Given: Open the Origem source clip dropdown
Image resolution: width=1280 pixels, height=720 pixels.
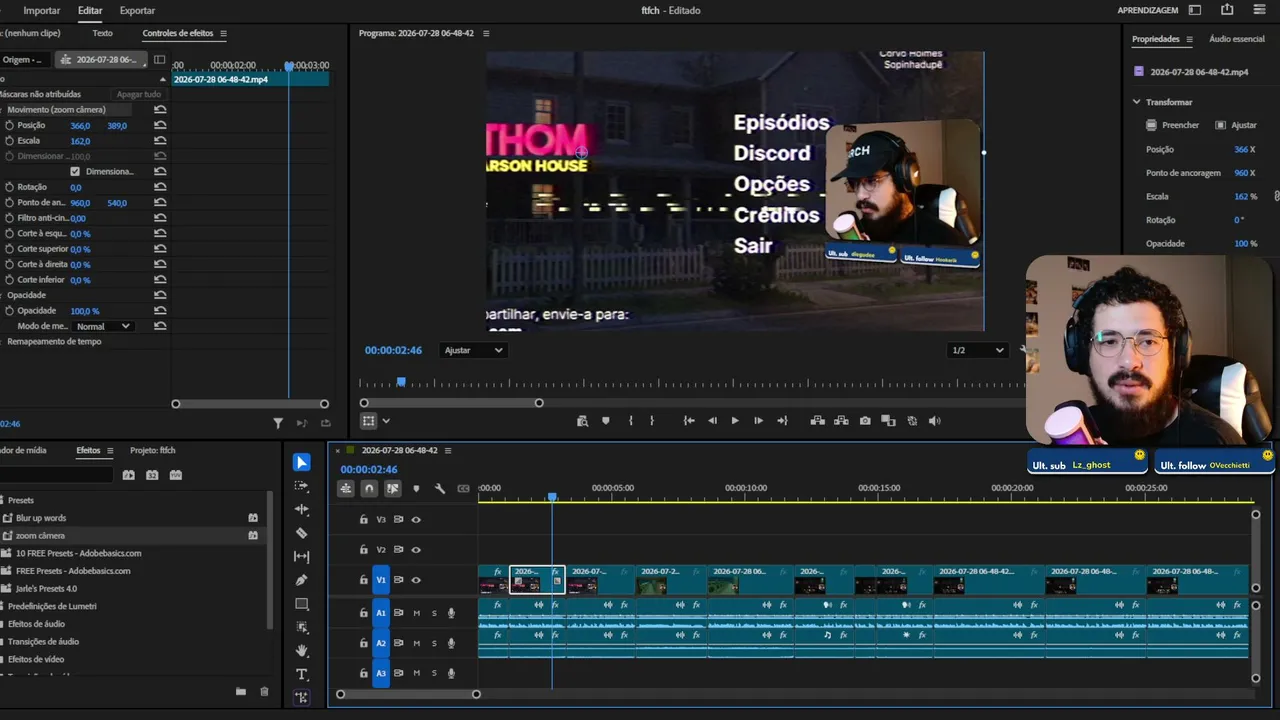Looking at the screenshot, I should pos(24,60).
